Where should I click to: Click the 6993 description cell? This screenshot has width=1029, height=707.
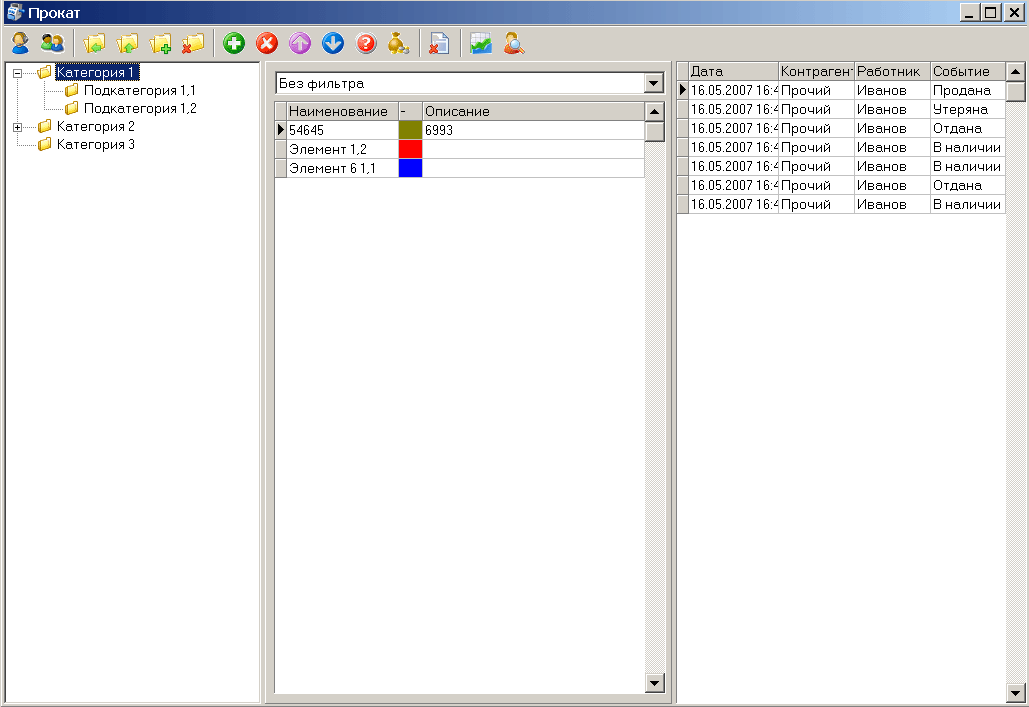pyautogui.click(x=534, y=130)
